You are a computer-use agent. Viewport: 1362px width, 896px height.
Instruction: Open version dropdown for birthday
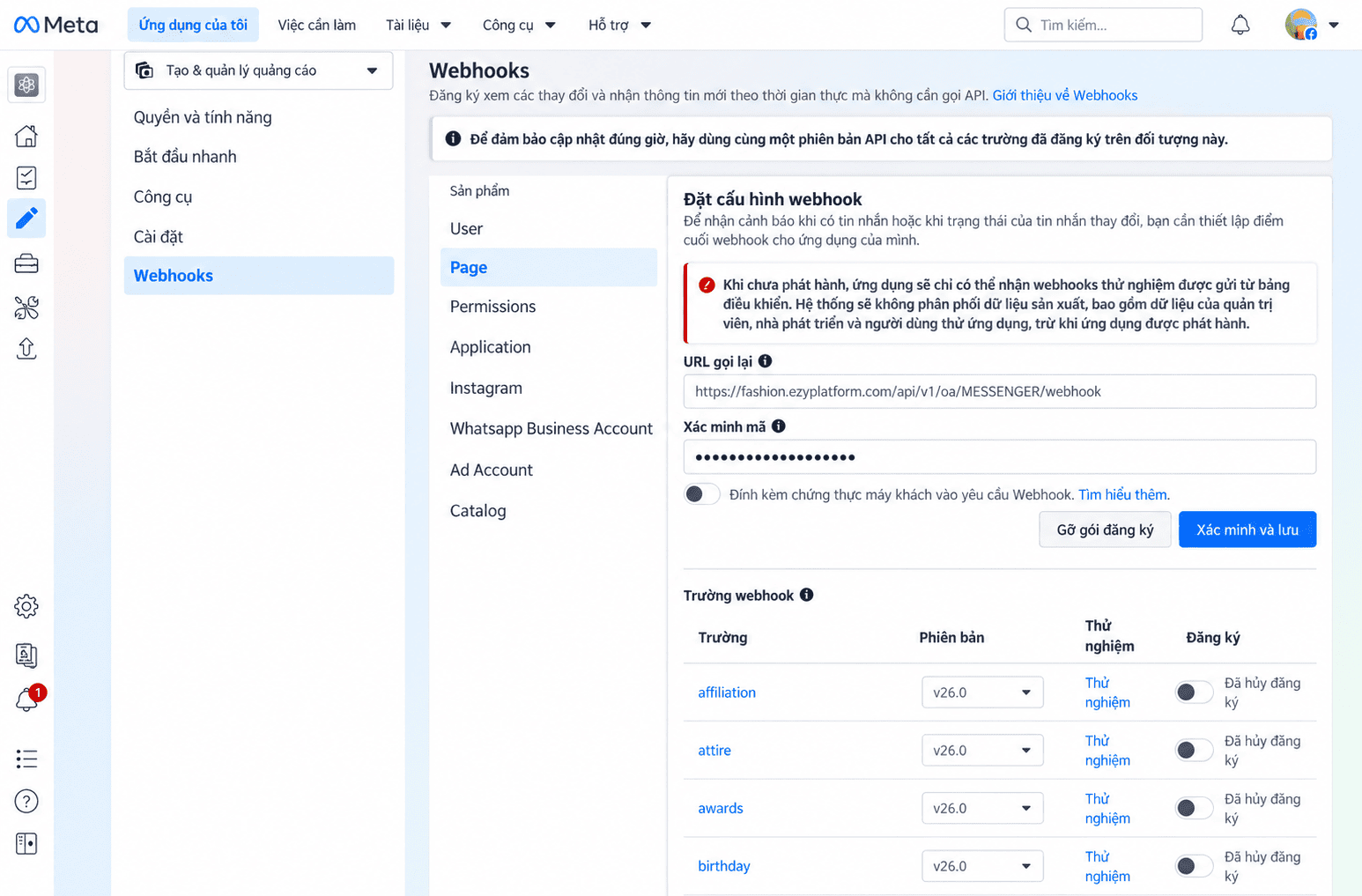pyautogui.click(x=982, y=866)
